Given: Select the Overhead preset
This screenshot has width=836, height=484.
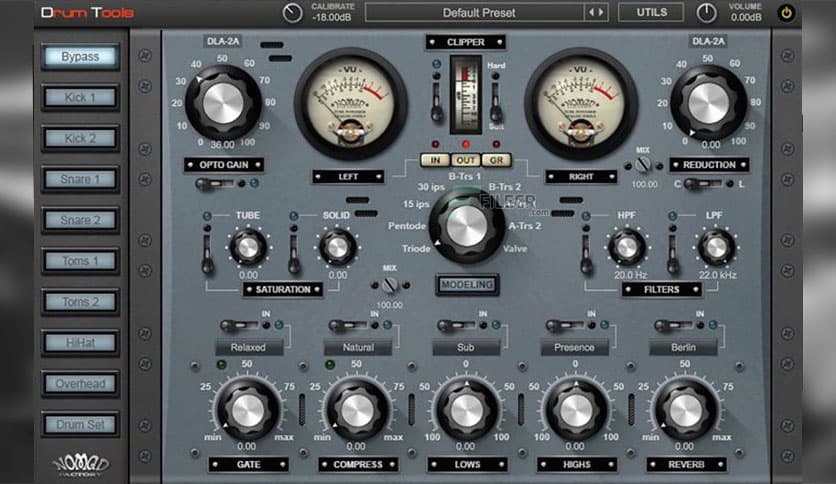Looking at the screenshot, I should tap(80, 384).
